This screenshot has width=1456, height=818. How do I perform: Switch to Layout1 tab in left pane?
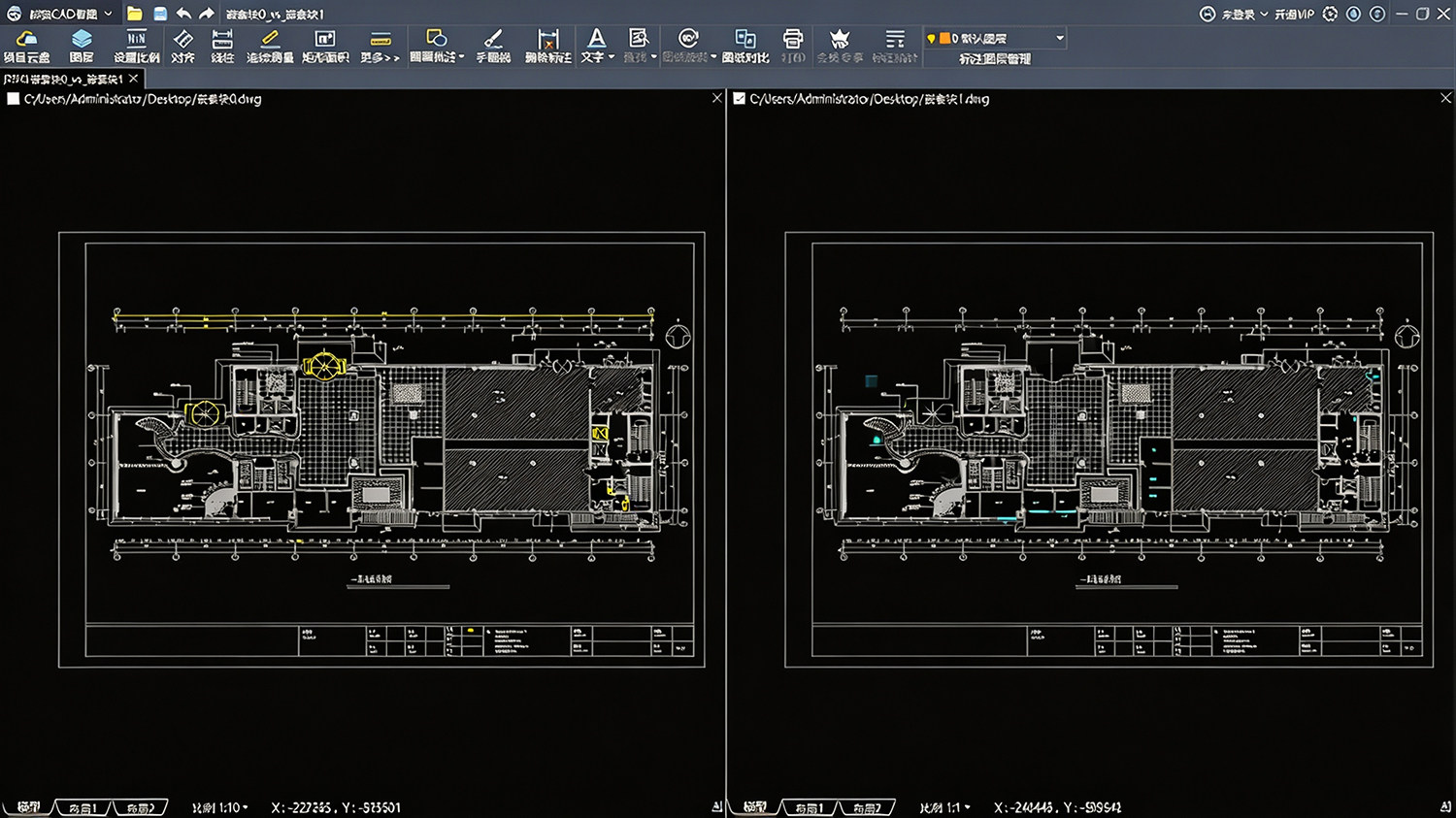[x=82, y=807]
